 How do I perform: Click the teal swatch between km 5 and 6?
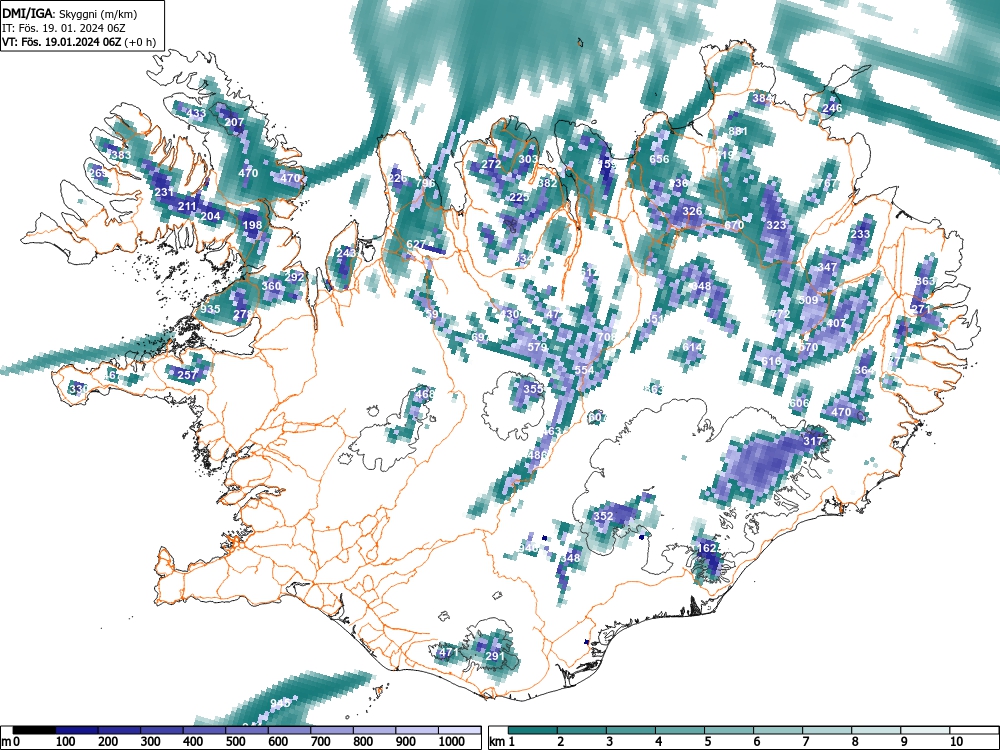[x=729, y=730]
